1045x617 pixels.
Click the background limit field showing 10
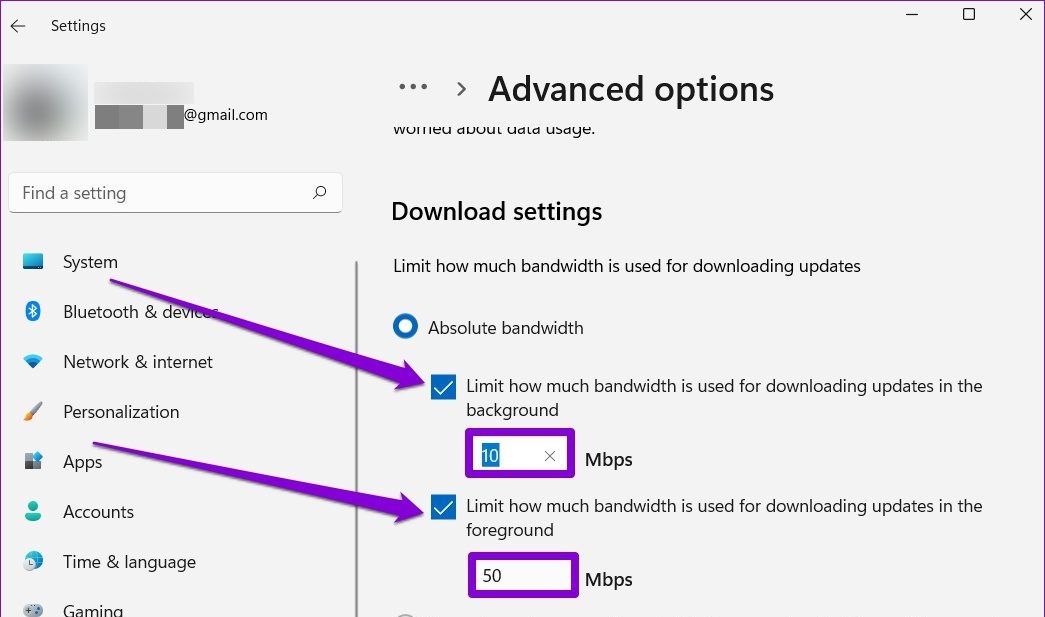tap(520, 454)
